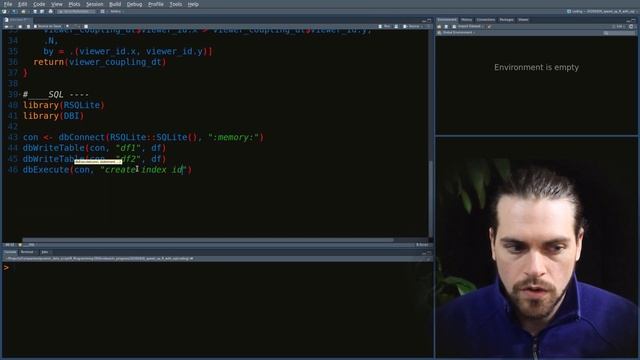
Task: Click the vertical scrollbar of the editor
Action: pyautogui.click(x=430, y=198)
